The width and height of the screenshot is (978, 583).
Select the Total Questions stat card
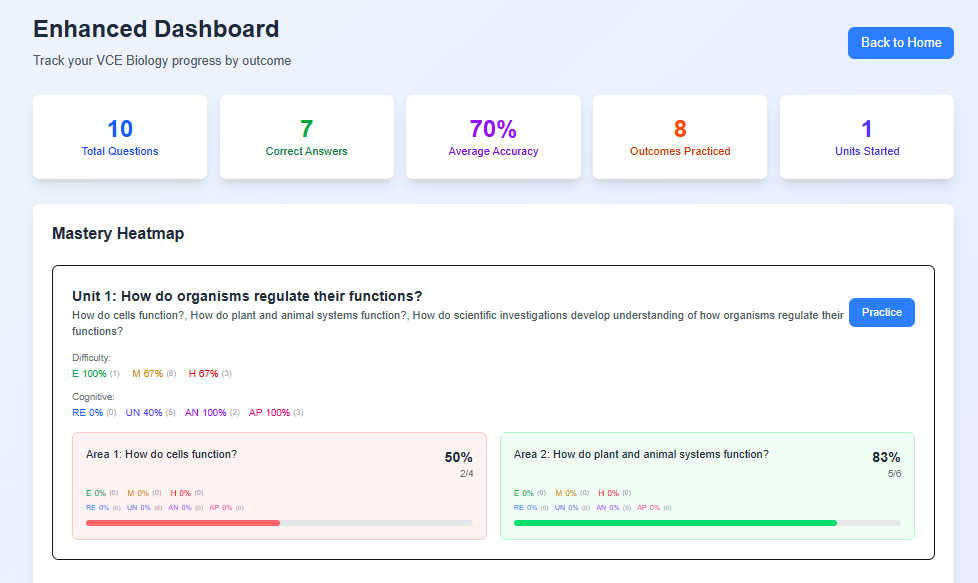point(120,137)
